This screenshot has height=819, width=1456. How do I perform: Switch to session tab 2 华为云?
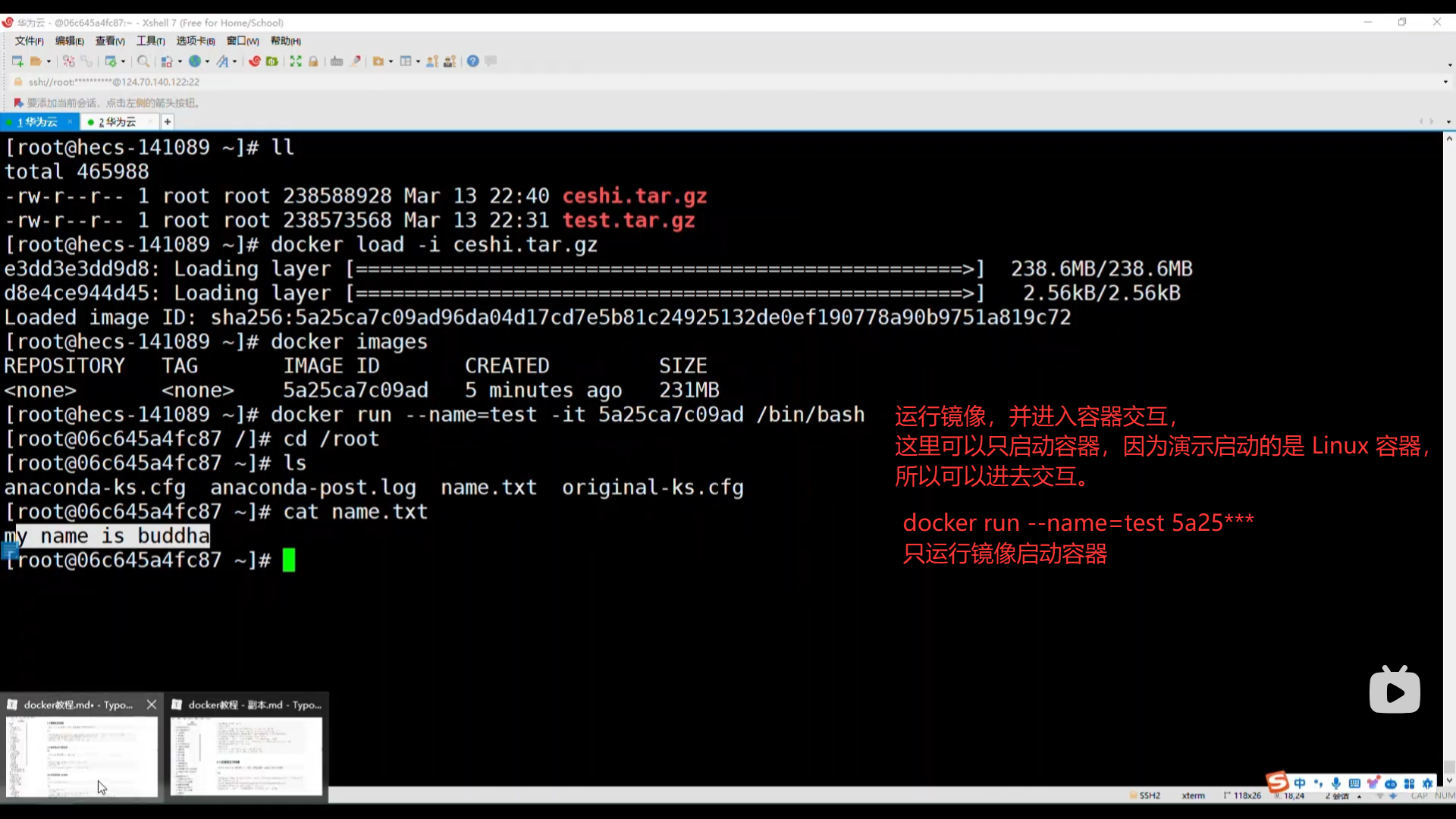click(x=118, y=122)
